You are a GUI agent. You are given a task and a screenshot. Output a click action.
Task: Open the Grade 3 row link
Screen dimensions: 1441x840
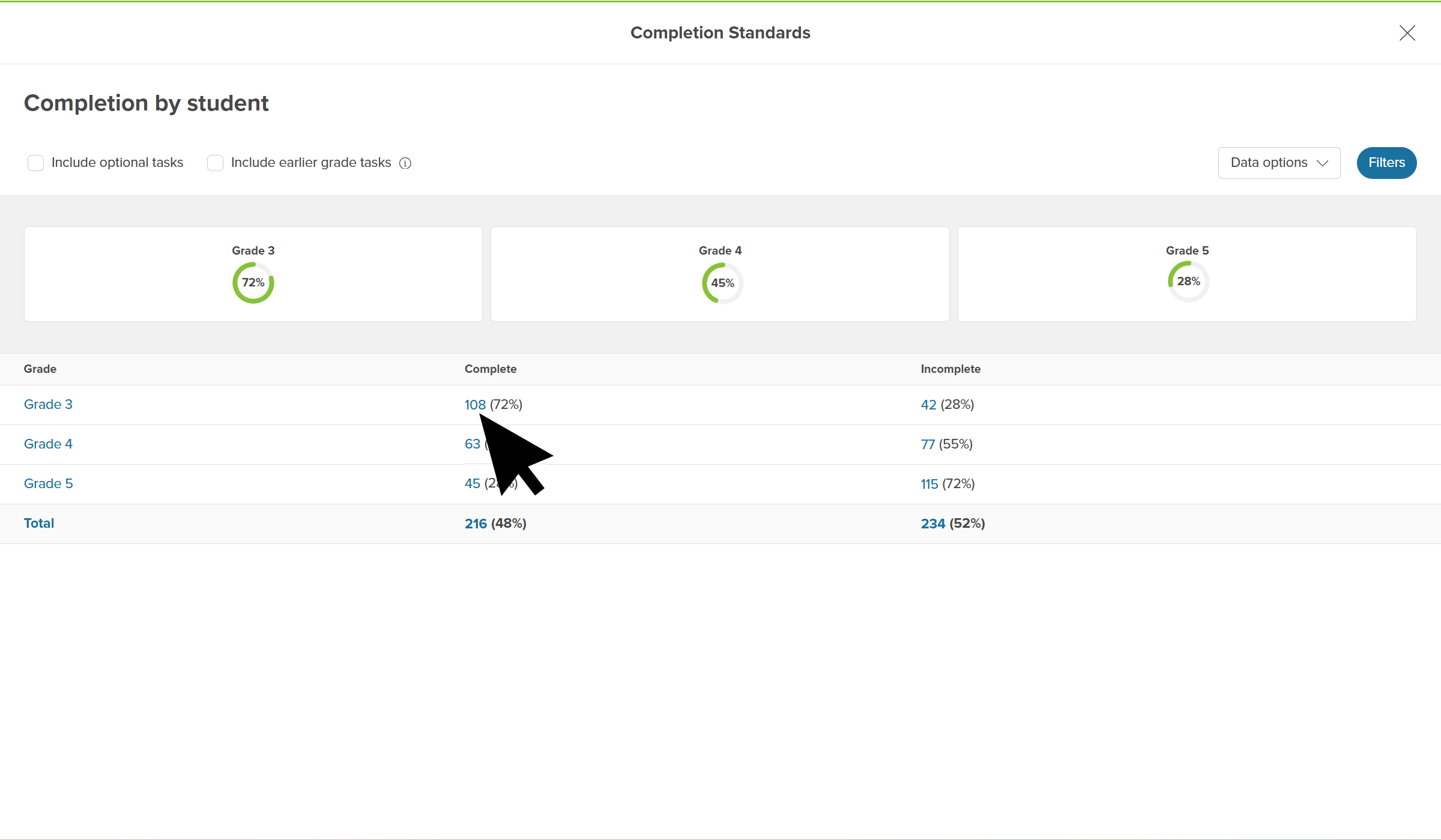[x=48, y=405]
